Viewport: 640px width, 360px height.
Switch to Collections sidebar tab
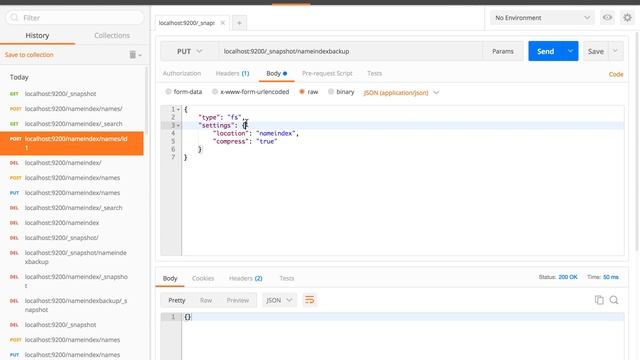point(112,36)
